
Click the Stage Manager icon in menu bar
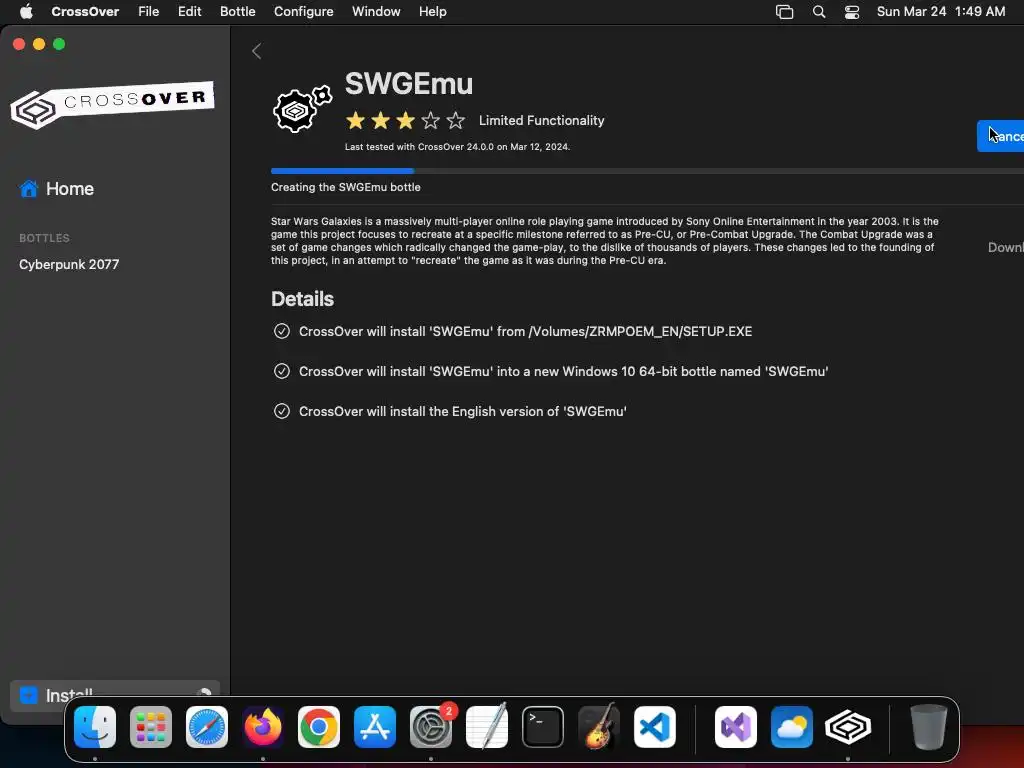[x=784, y=12]
